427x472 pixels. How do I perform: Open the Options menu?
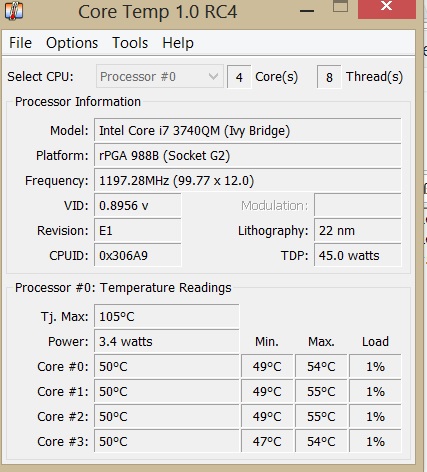pyautogui.click(x=72, y=43)
